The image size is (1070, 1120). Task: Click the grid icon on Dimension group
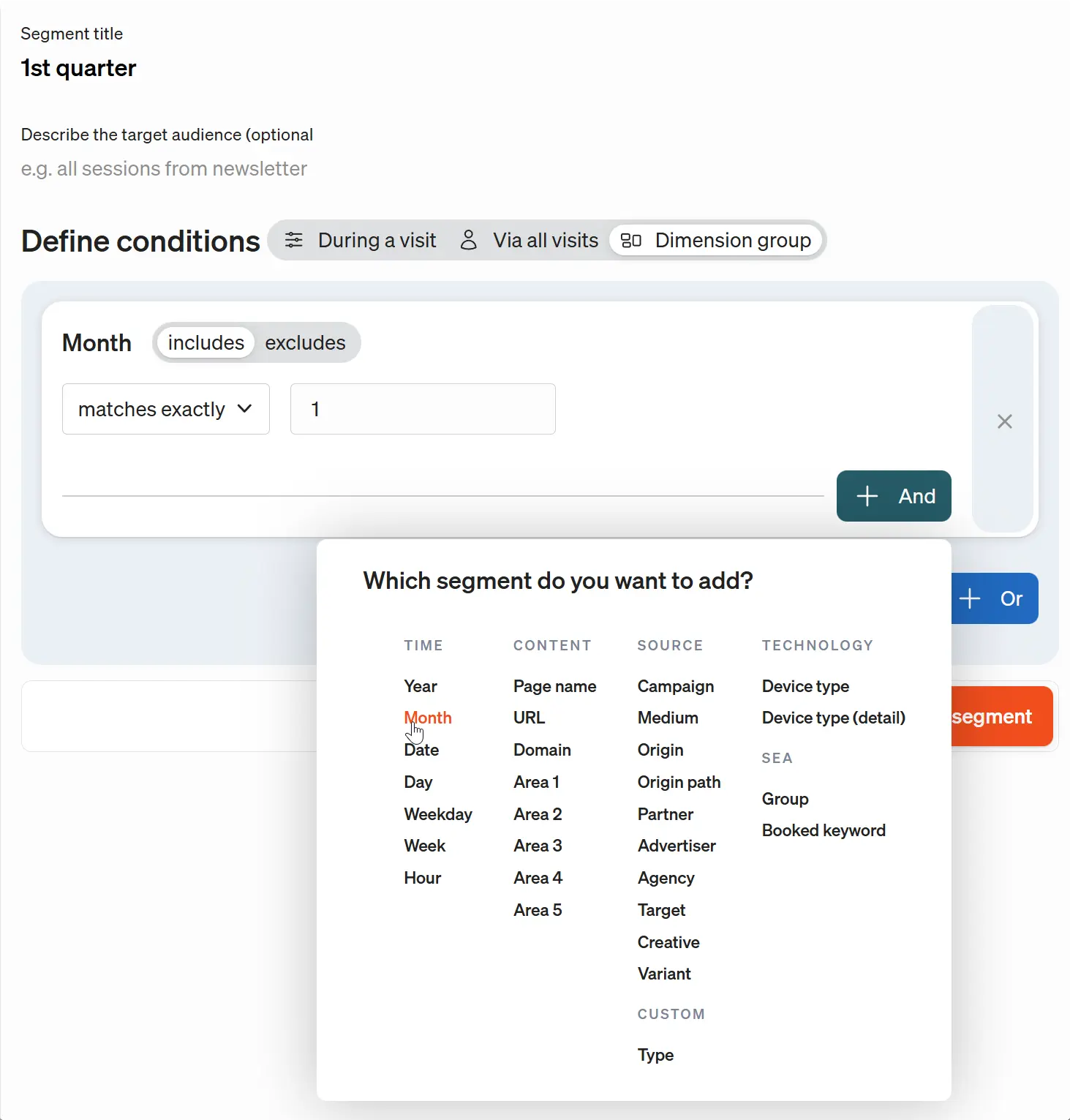(x=630, y=240)
